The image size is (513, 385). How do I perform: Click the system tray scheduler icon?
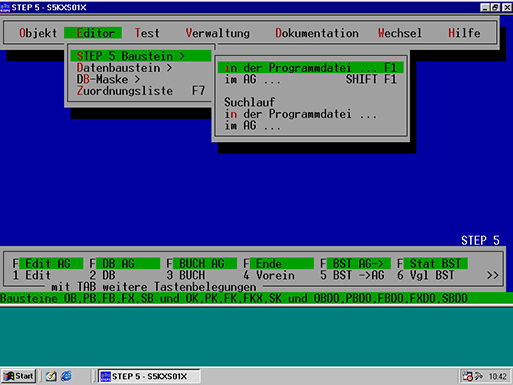click(467, 377)
